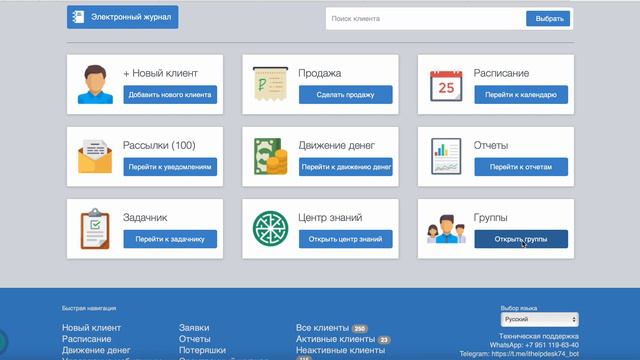The height and width of the screenshot is (360, 640).
Task: Click Открыть центр знаний button
Action: [x=345, y=239]
